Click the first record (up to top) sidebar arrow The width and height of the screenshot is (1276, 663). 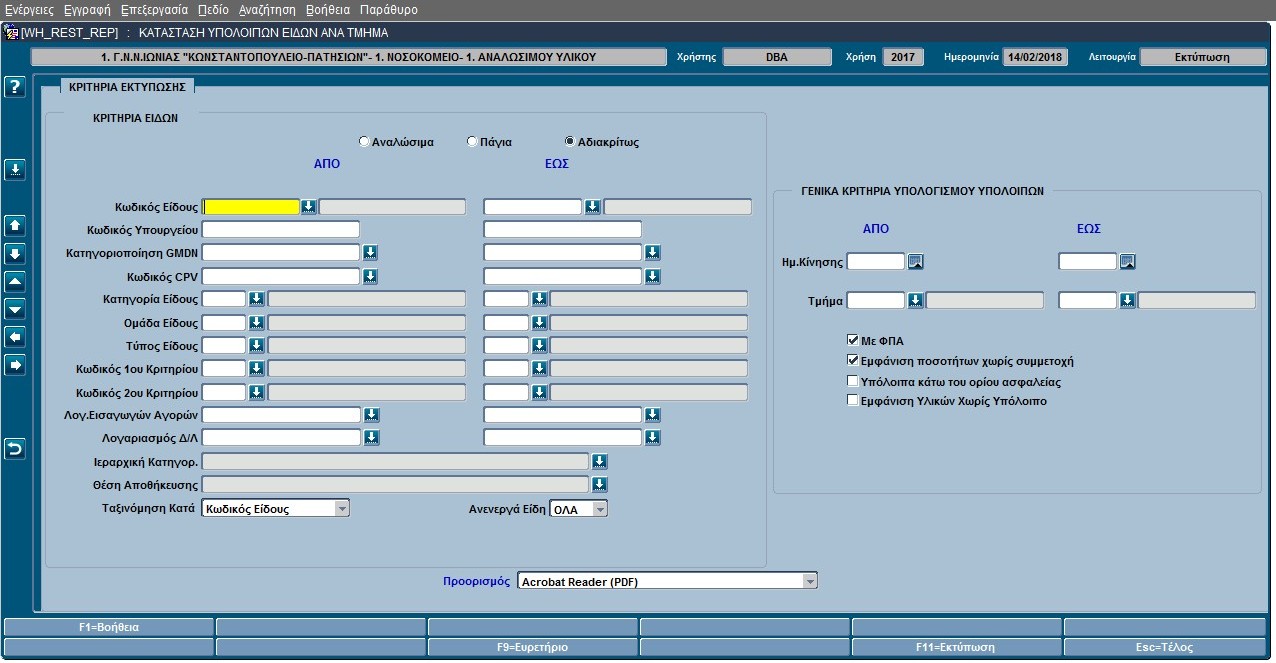pos(14,225)
